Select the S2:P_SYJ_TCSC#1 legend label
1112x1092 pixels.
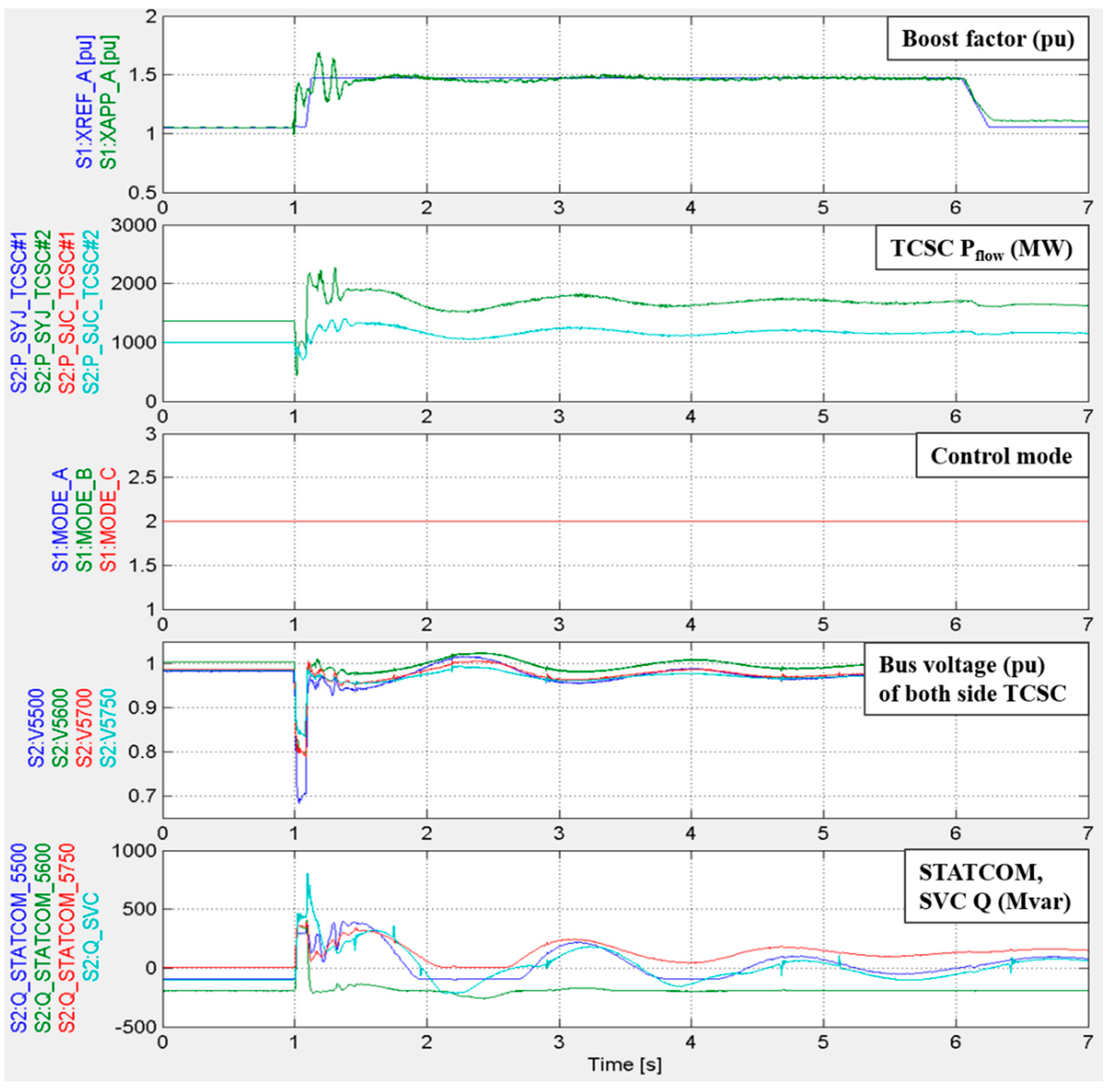coord(19,312)
